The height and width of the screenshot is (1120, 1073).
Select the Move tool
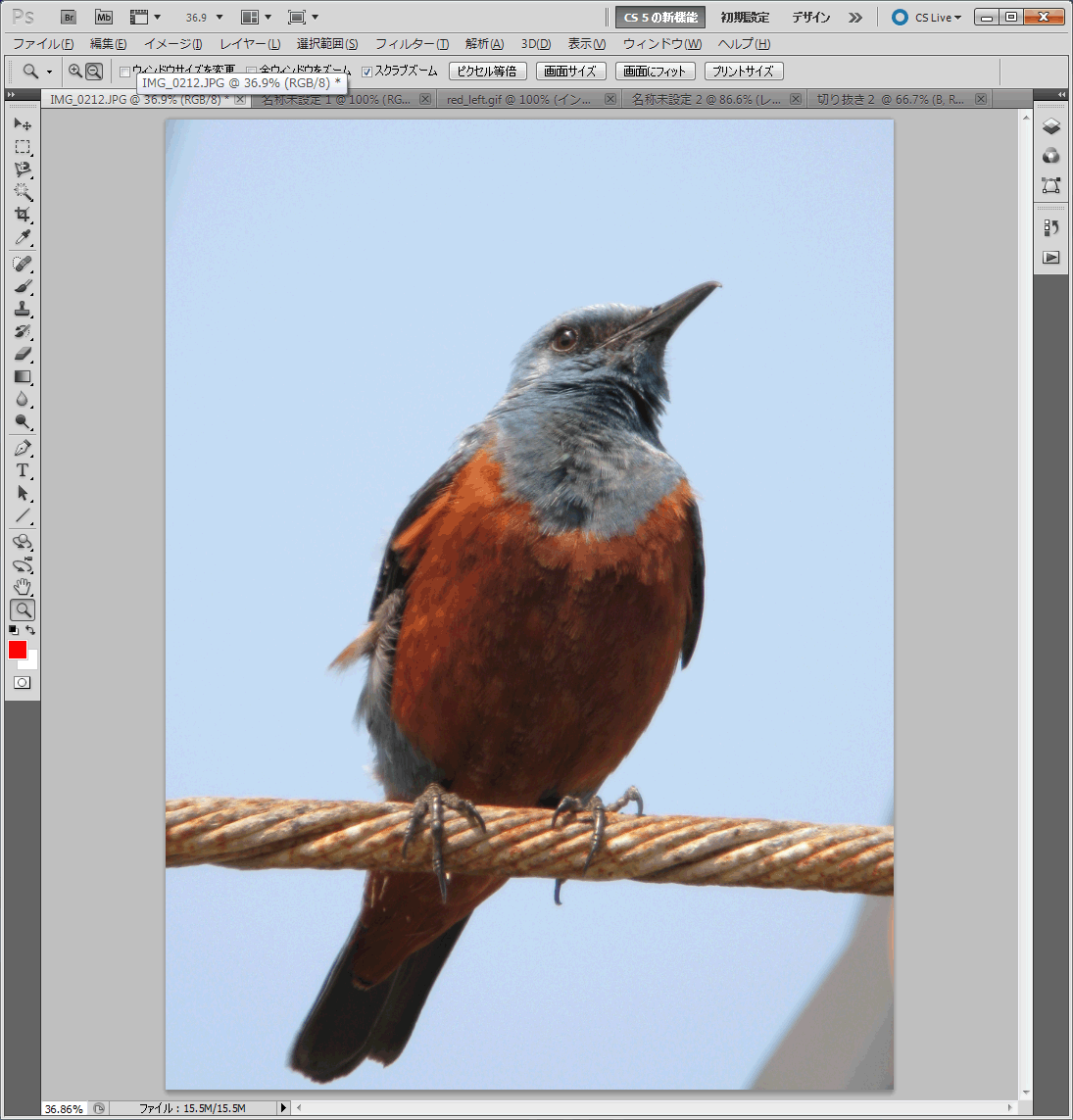coord(23,124)
